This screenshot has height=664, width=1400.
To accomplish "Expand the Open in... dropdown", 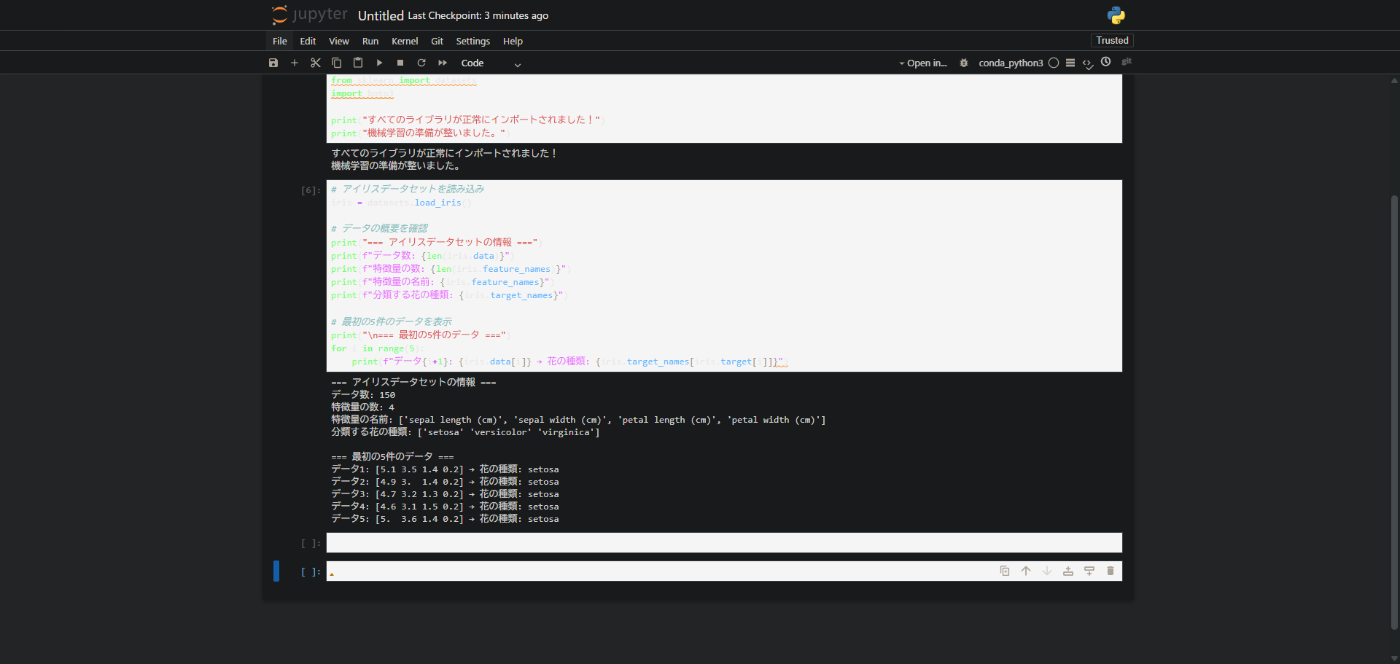I will click(x=922, y=63).
